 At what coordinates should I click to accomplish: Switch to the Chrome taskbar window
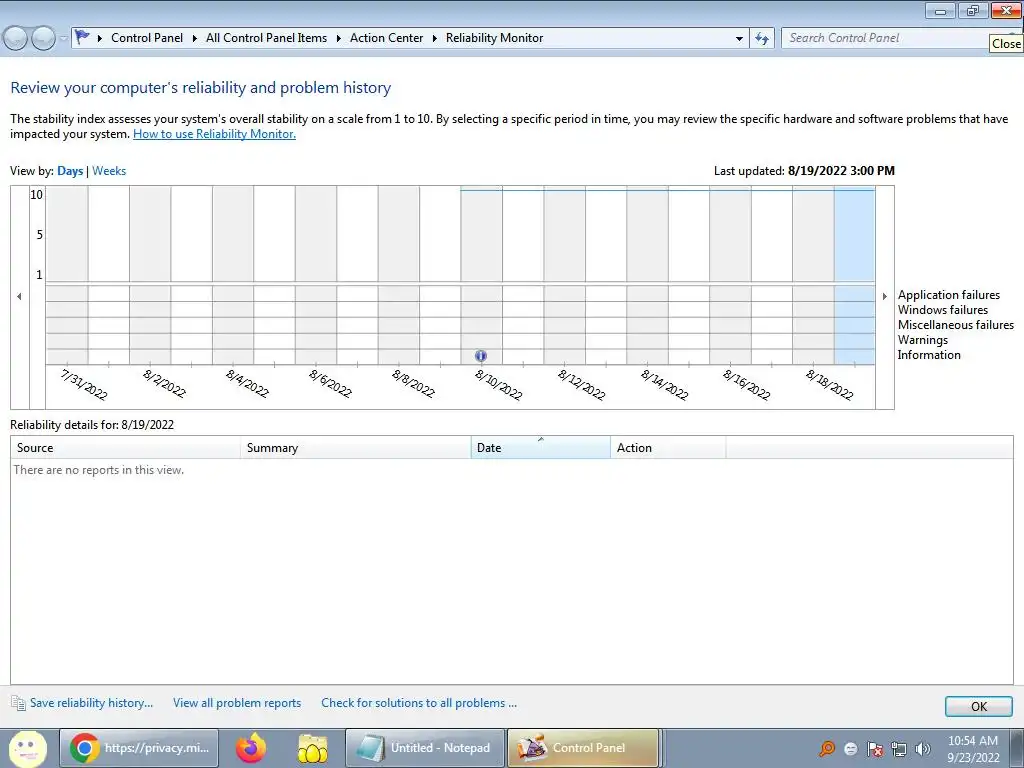point(139,748)
